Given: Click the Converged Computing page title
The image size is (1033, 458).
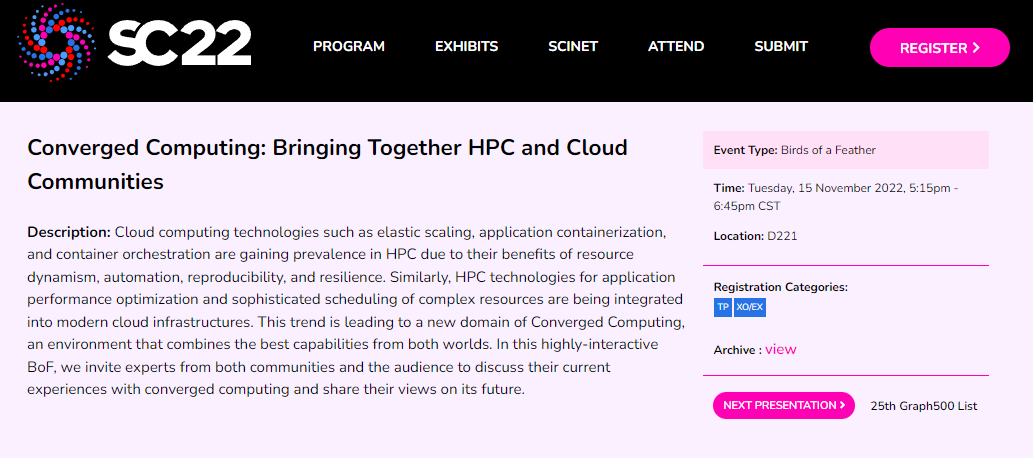Looking at the screenshot, I should click(x=327, y=164).
